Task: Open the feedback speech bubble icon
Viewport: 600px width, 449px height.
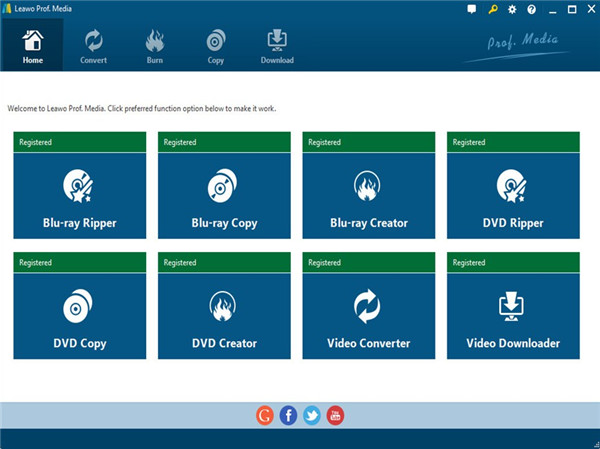Action: tap(473, 9)
